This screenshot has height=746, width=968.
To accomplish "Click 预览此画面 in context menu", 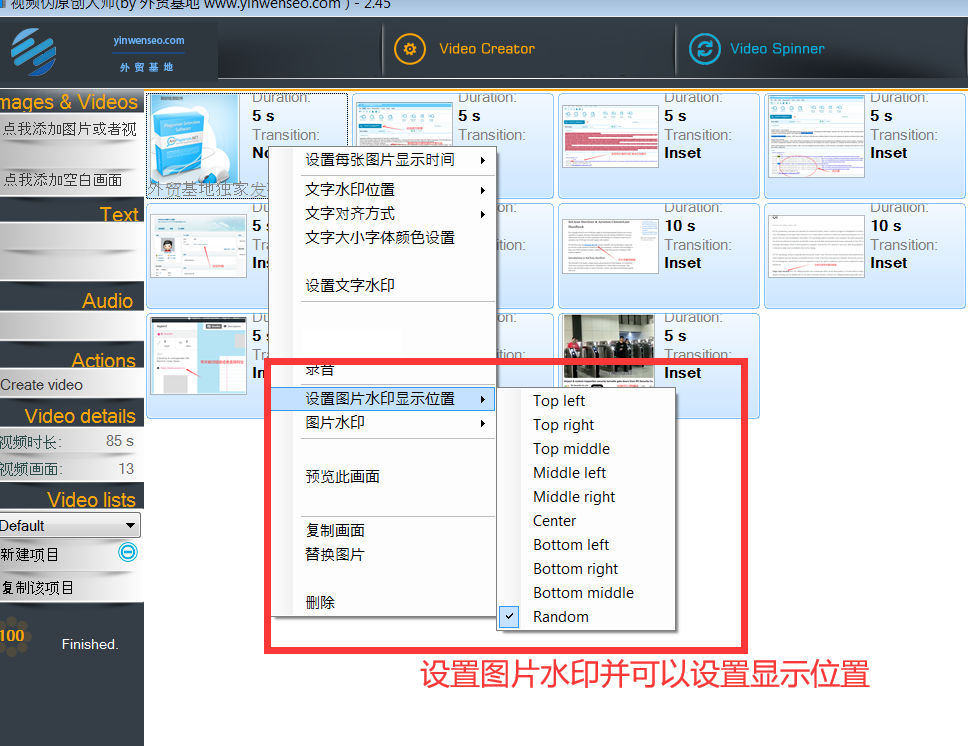I will point(343,477).
